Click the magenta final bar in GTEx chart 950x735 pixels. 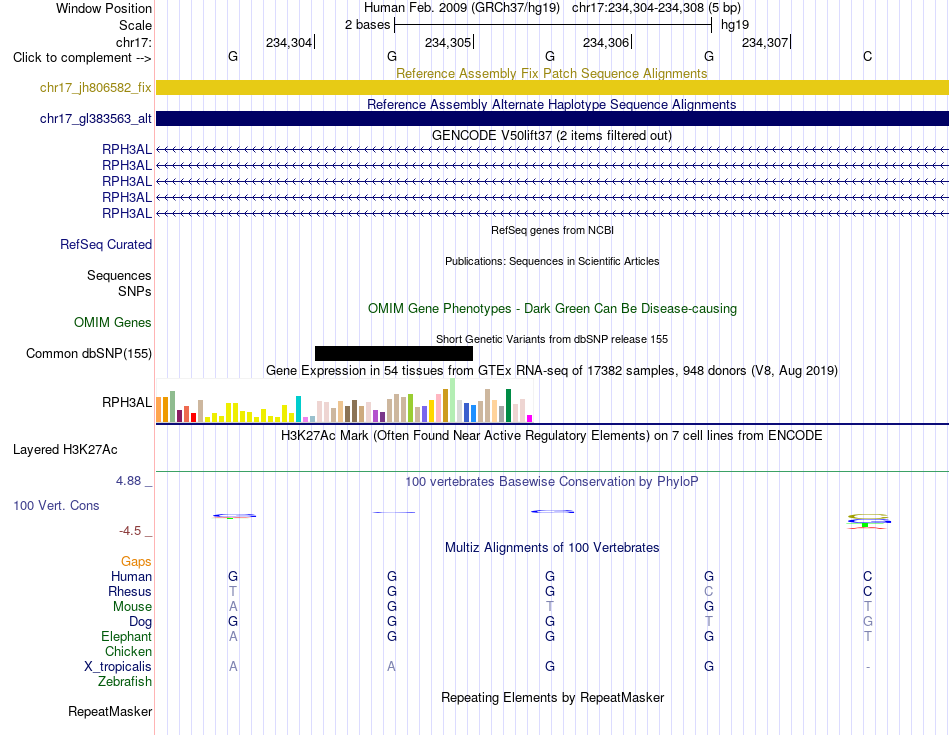point(530,418)
